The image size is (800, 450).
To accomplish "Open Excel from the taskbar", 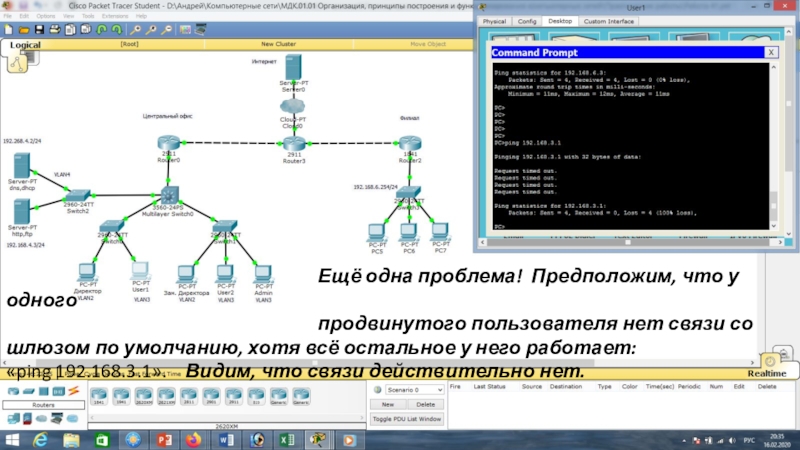I will pyautogui.click(x=287, y=440).
